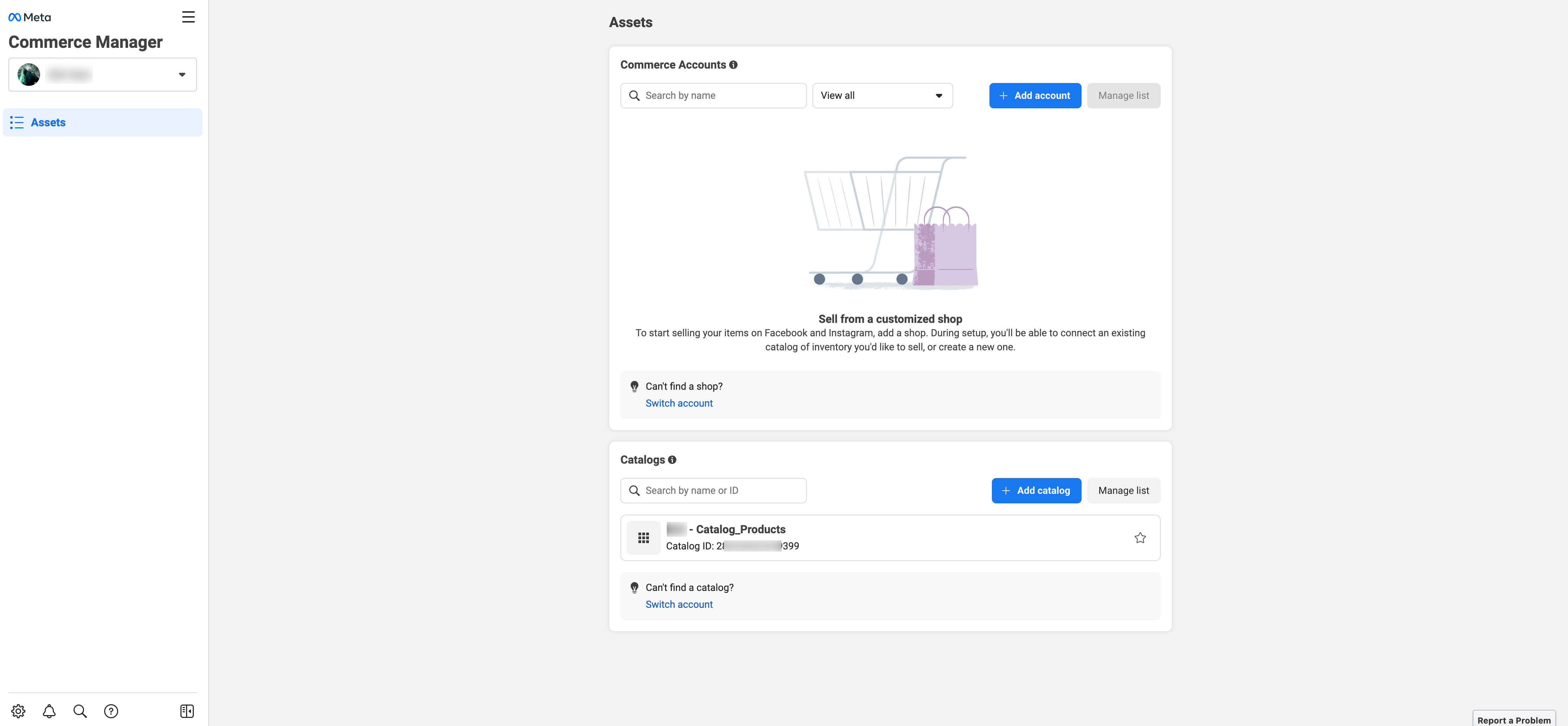
Task: Click Switch account under Can't find a shop
Action: click(x=679, y=403)
